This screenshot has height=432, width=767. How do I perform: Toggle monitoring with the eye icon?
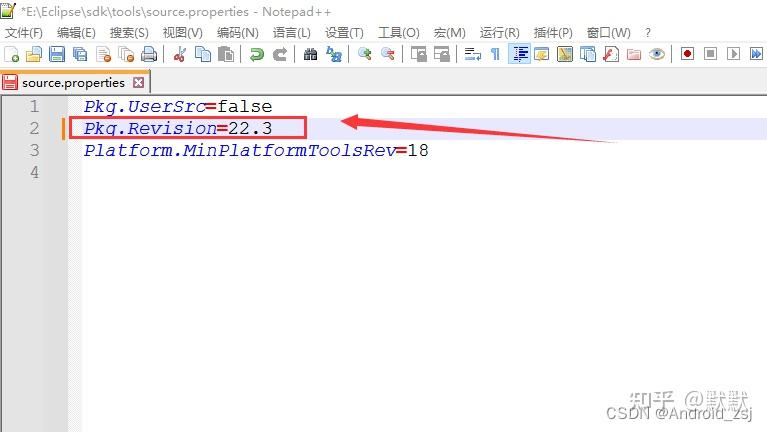tap(656, 54)
